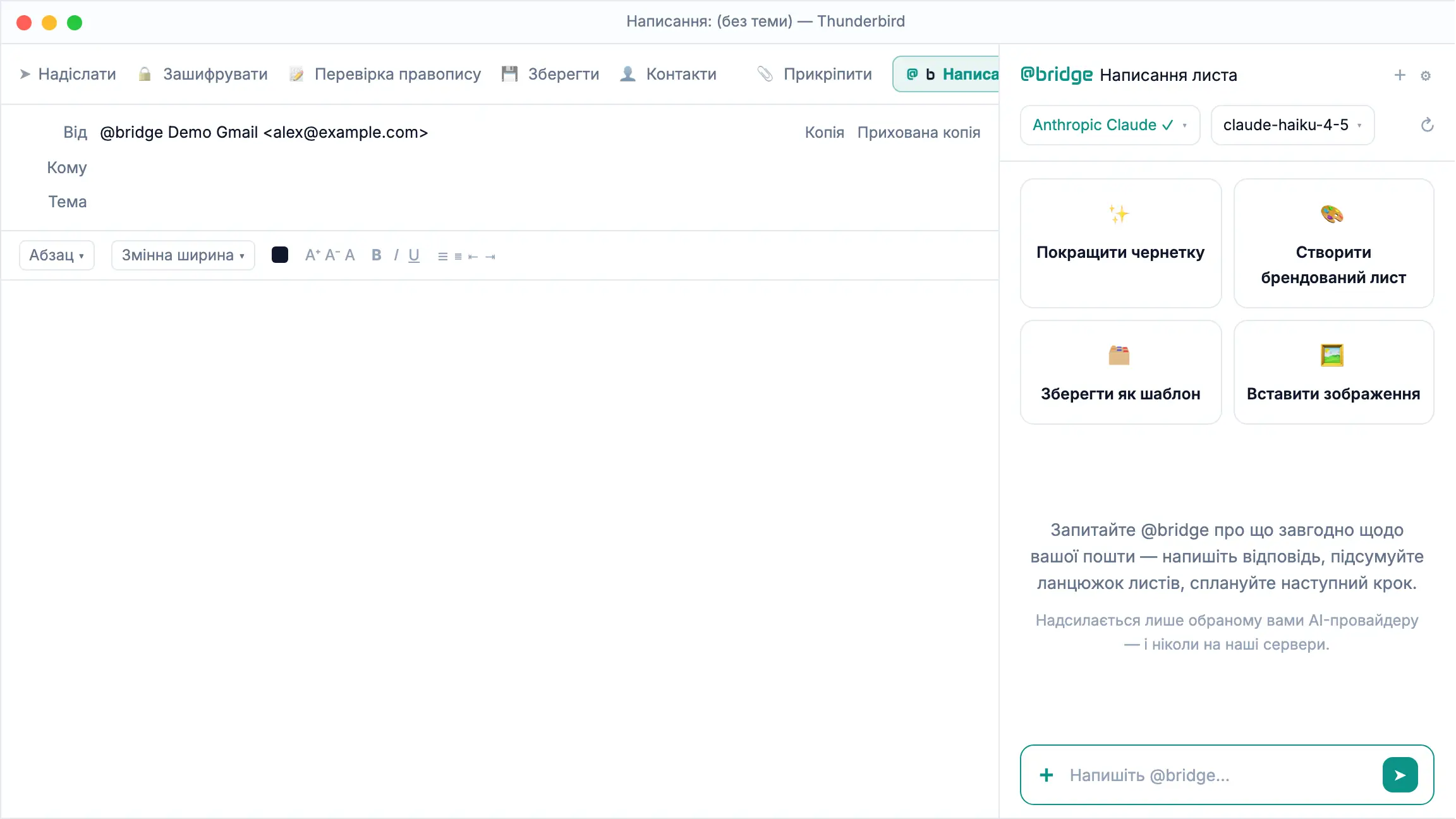Click into the message body area
This screenshot has width=1456, height=819.
(499, 549)
